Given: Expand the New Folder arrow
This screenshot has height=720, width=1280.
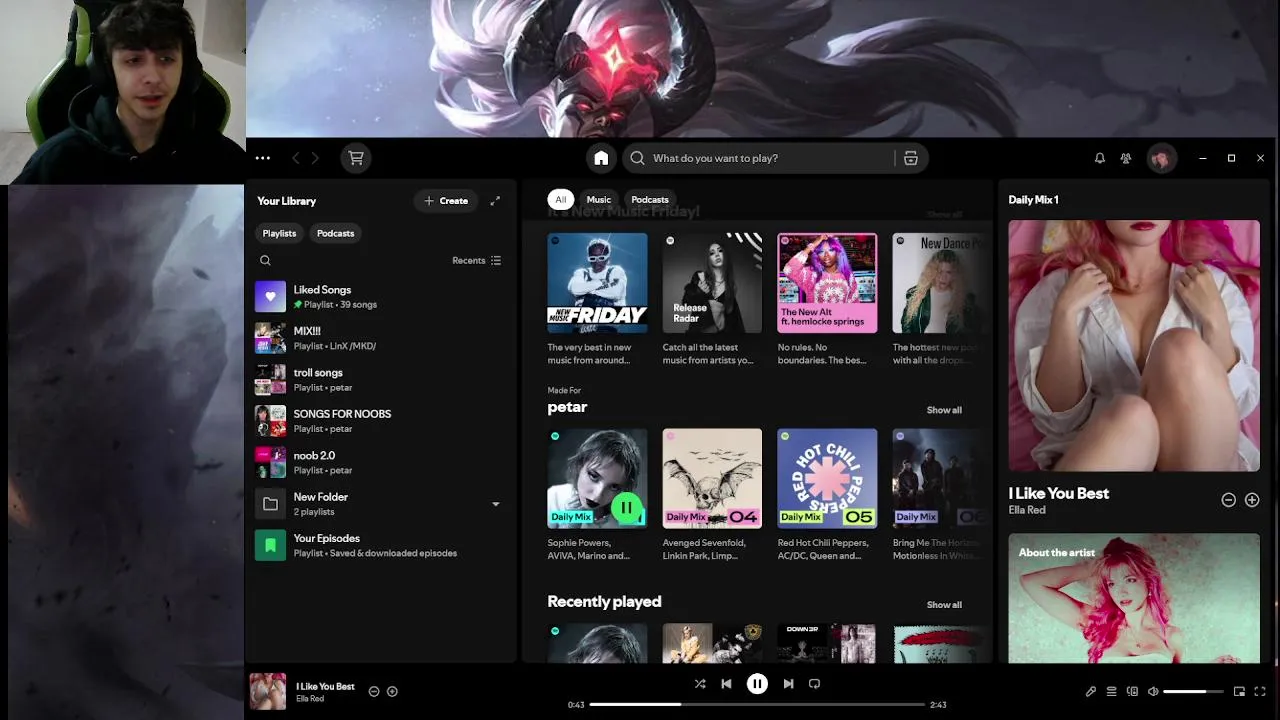Looking at the screenshot, I should pos(495,504).
